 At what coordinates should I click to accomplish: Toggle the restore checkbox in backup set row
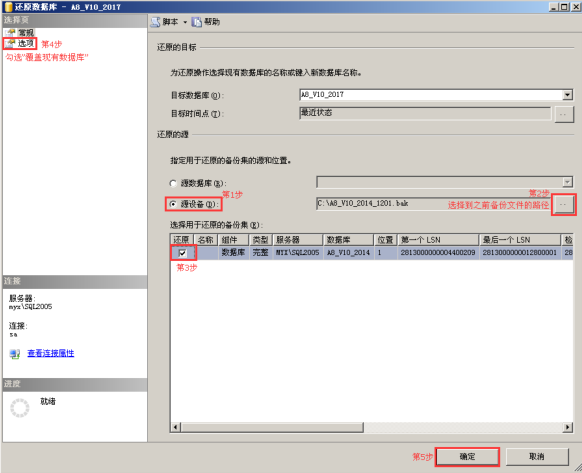[x=182, y=253]
